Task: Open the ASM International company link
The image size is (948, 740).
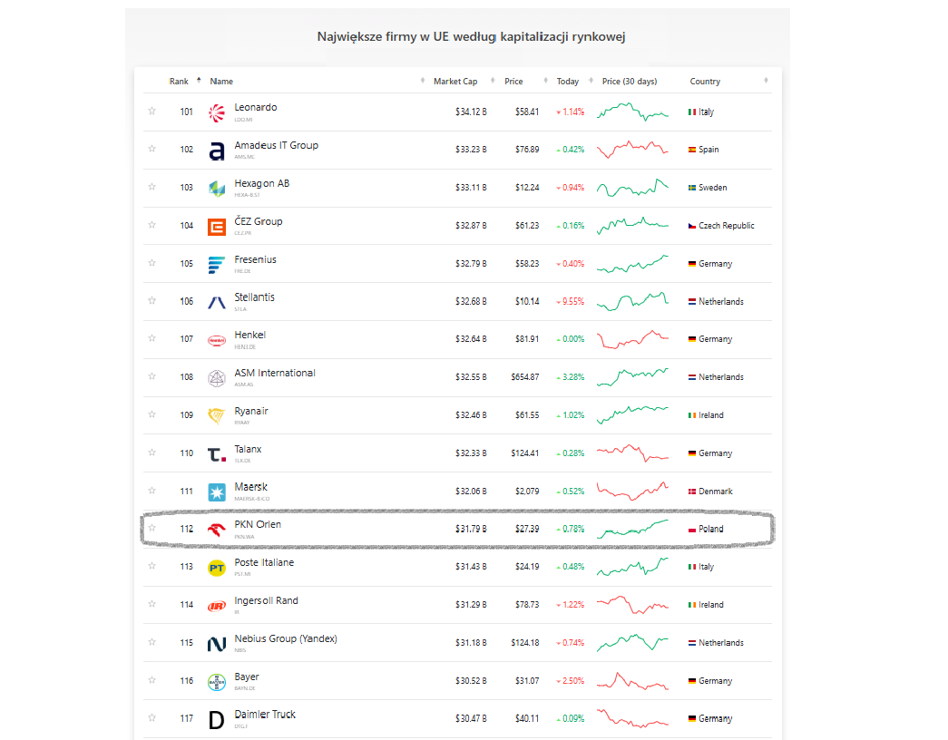Action: (x=275, y=373)
